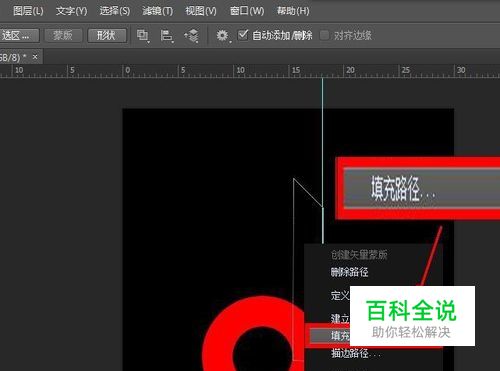Open the path arrangement icon
The image size is (500, 371).
[191, 36]
